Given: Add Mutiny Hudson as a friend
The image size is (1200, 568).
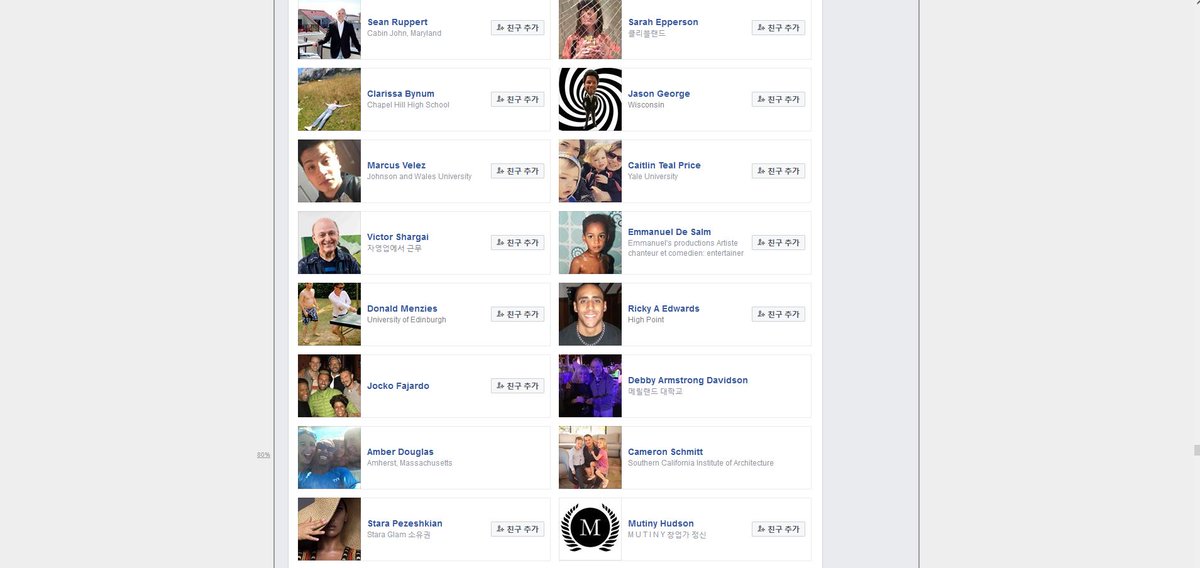Looking at the screenshot, I should 778,529.
